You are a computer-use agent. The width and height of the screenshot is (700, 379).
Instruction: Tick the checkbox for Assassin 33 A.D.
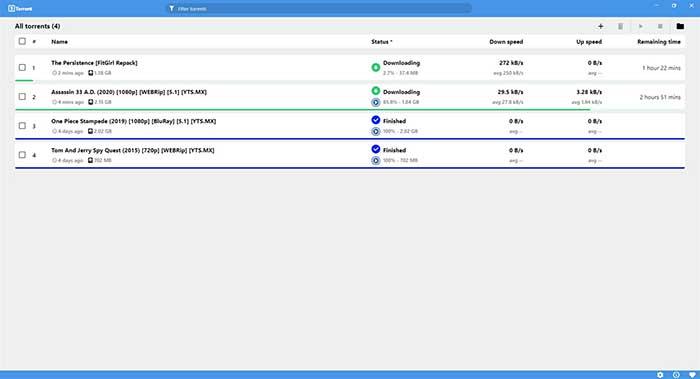point(22,96)
